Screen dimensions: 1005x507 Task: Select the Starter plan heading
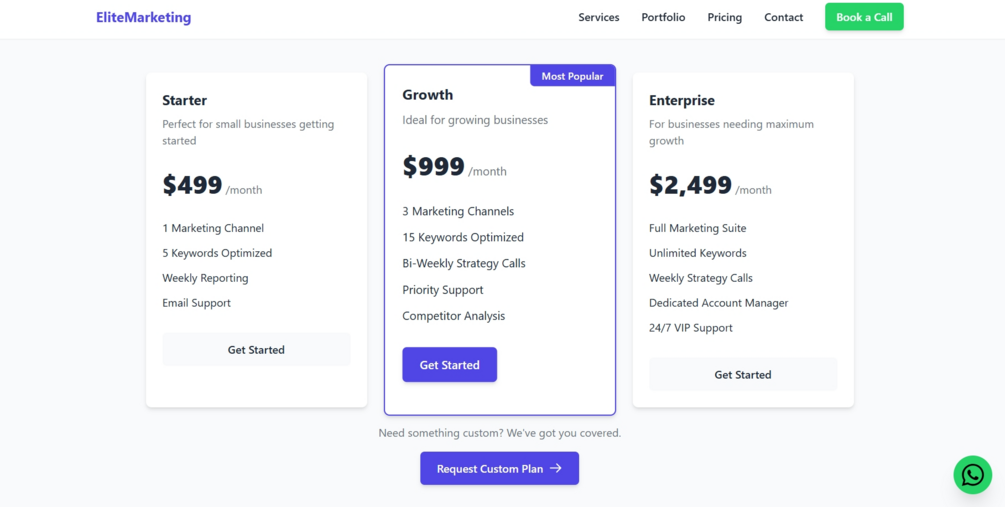click(x=185, y=100)
